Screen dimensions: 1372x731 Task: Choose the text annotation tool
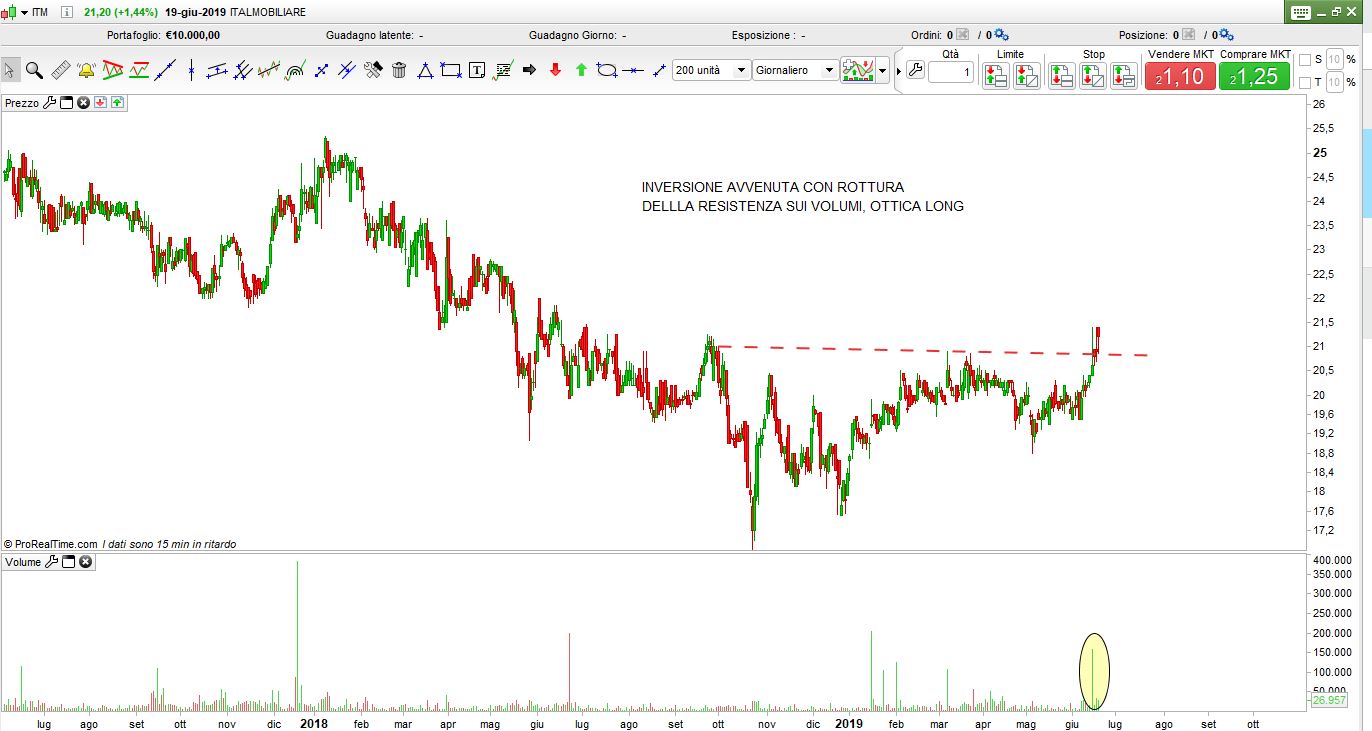pyautogui.click(x=477, y=70)
